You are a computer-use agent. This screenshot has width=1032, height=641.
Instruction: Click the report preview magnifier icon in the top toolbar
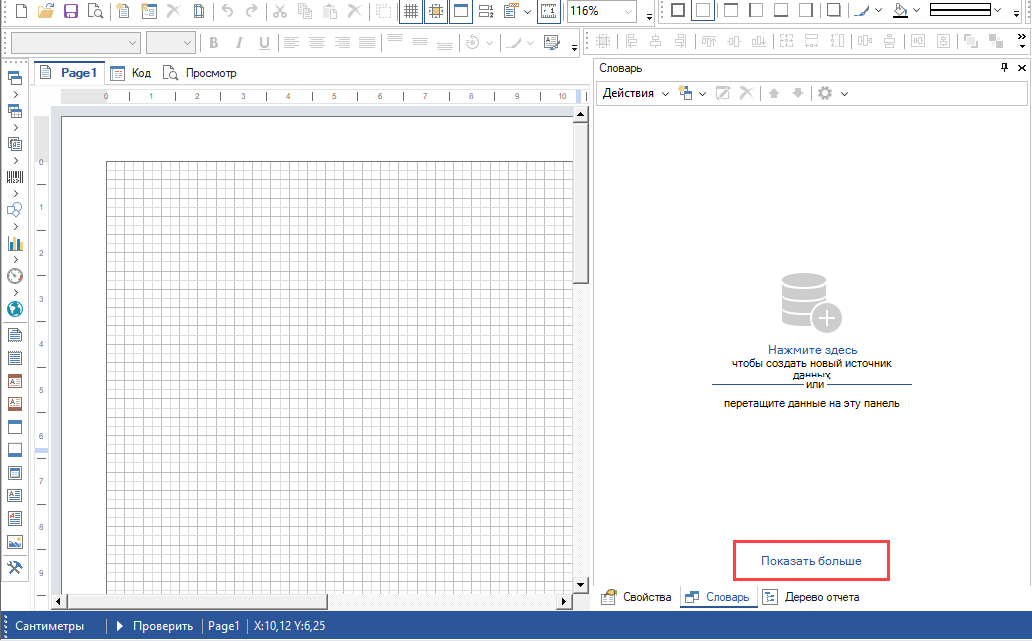(x=95, y=11)
